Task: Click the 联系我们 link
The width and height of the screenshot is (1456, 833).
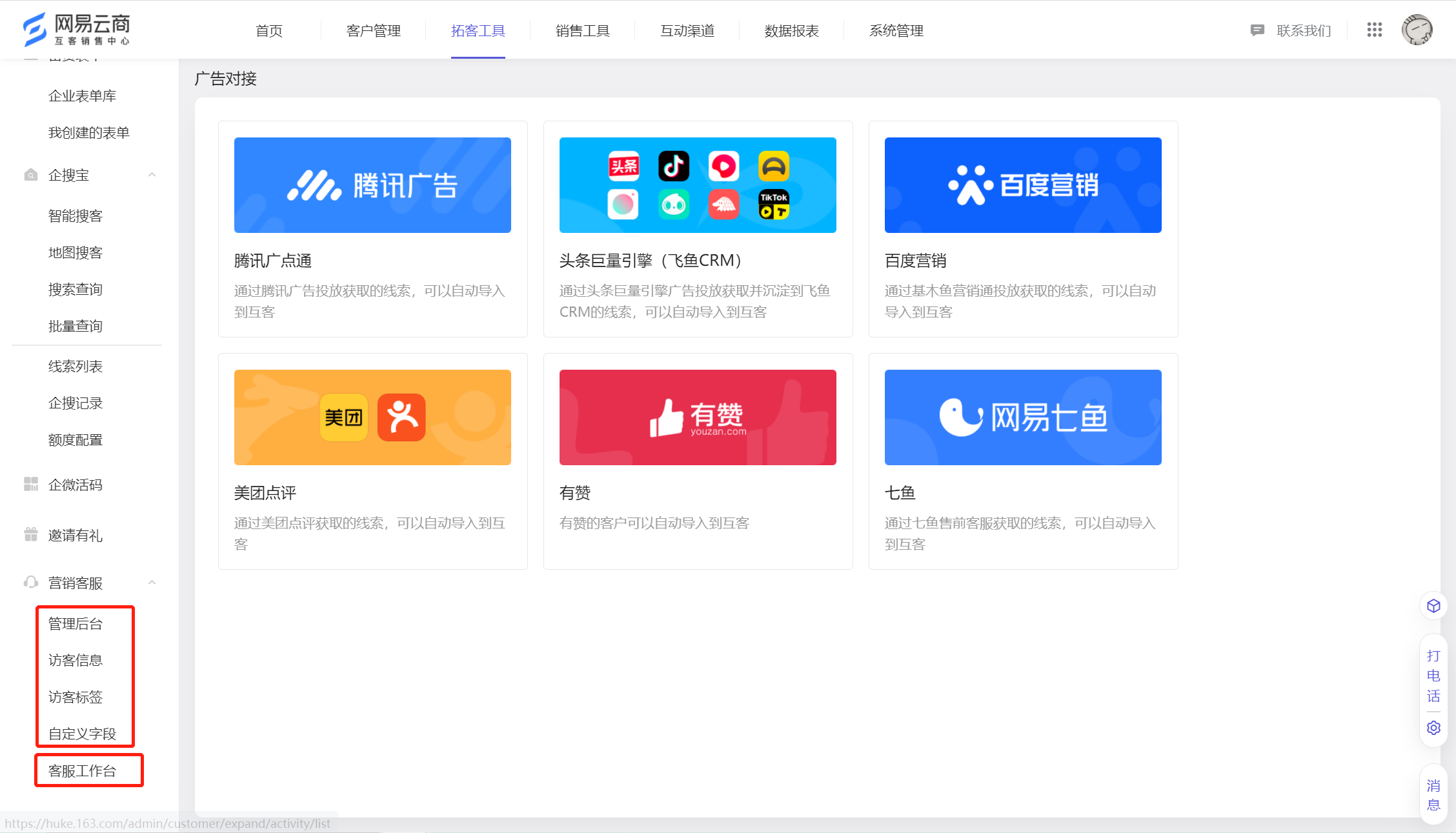Action: point(1304,30)
